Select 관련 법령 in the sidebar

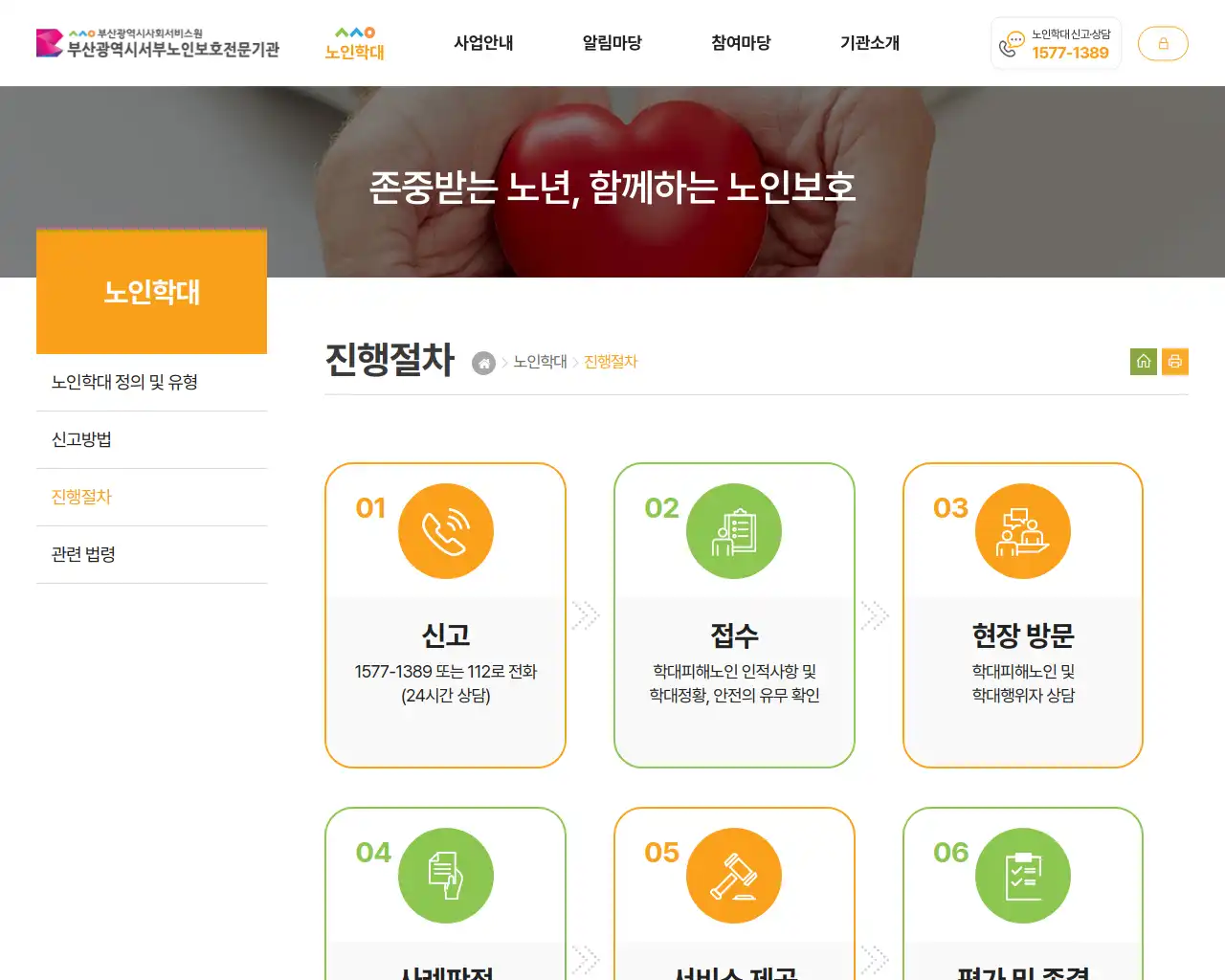(83, 554)
